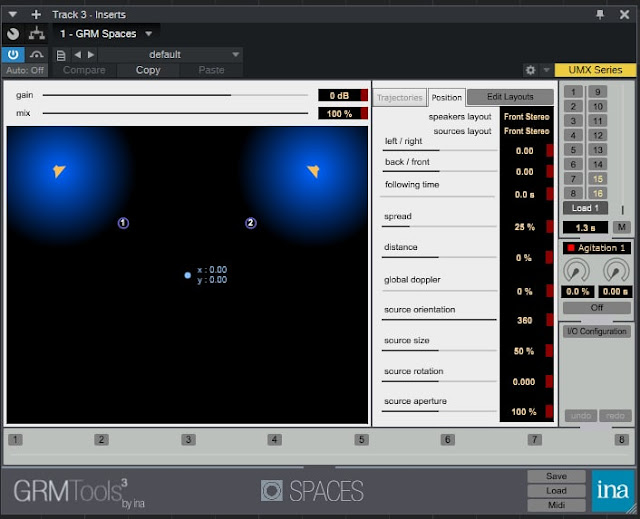Open the gear settings icon

pos(530,70)
